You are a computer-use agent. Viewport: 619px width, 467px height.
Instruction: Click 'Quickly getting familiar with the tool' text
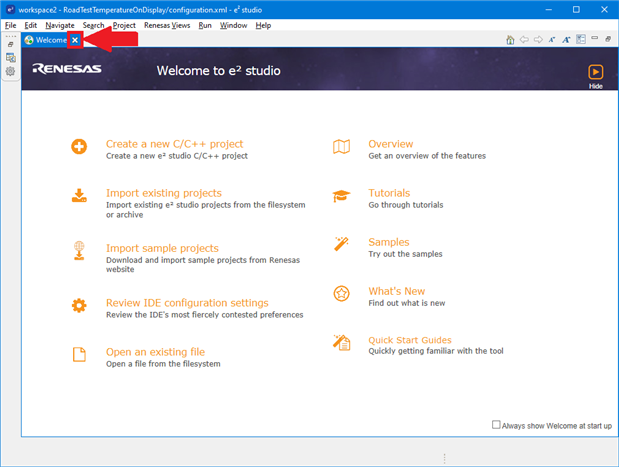(436, 351)
